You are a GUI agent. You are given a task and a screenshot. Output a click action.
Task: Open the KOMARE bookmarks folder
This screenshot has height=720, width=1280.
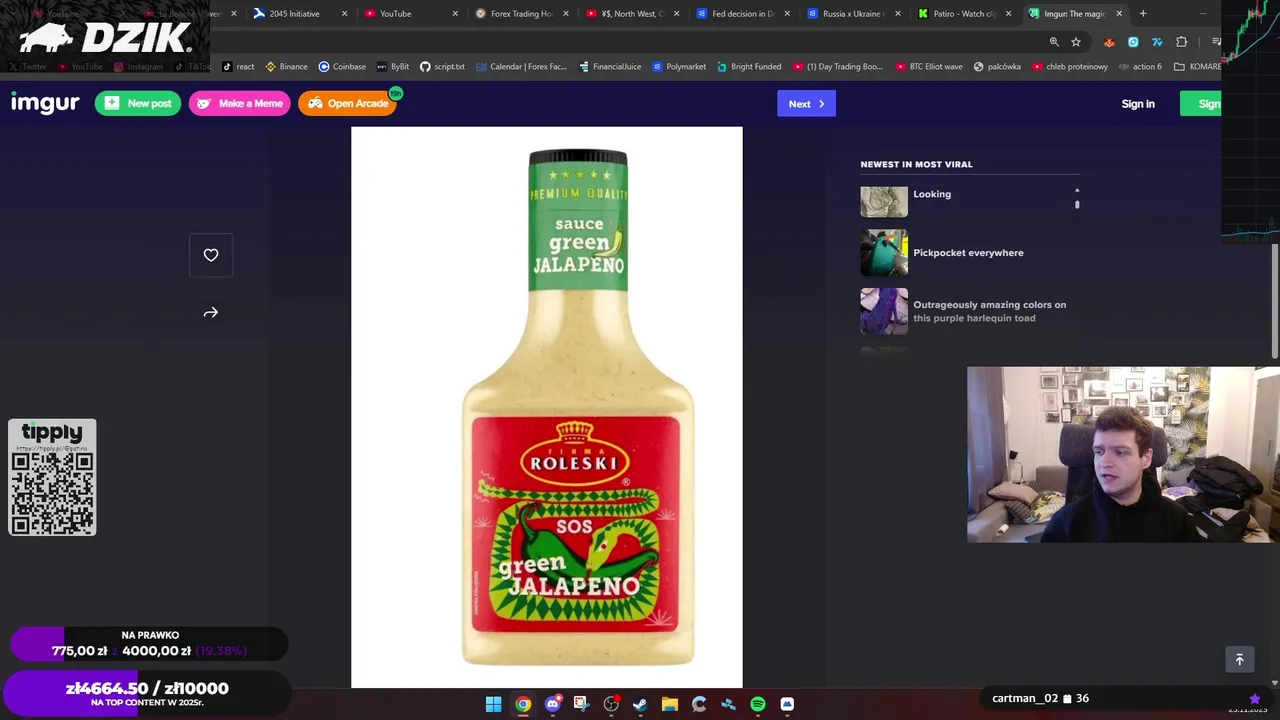[x=1197, y=67]
